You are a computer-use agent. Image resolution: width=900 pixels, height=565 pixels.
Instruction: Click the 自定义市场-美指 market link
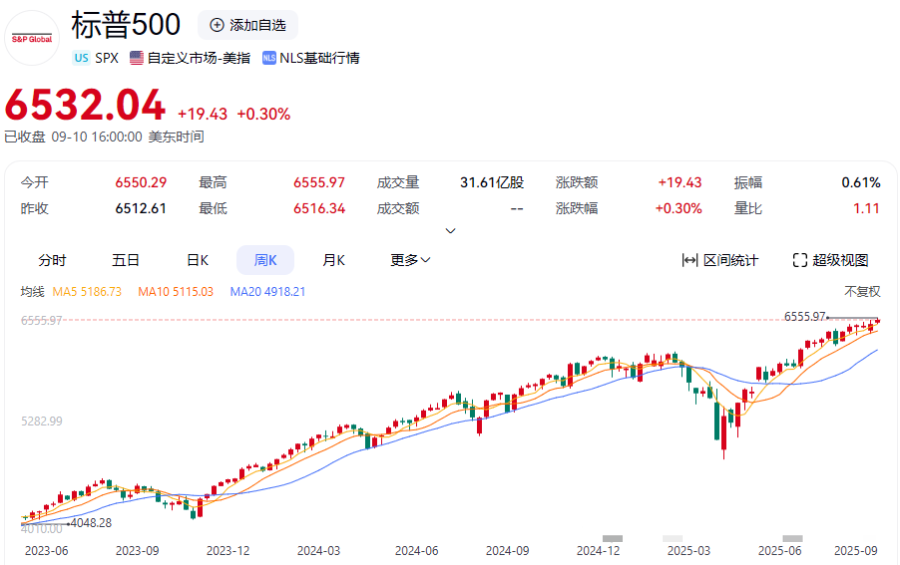click(198, 58)
